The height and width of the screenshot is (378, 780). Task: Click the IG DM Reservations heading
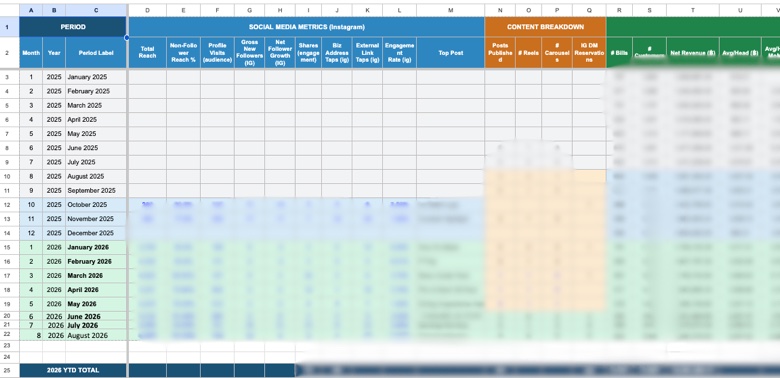589,53
